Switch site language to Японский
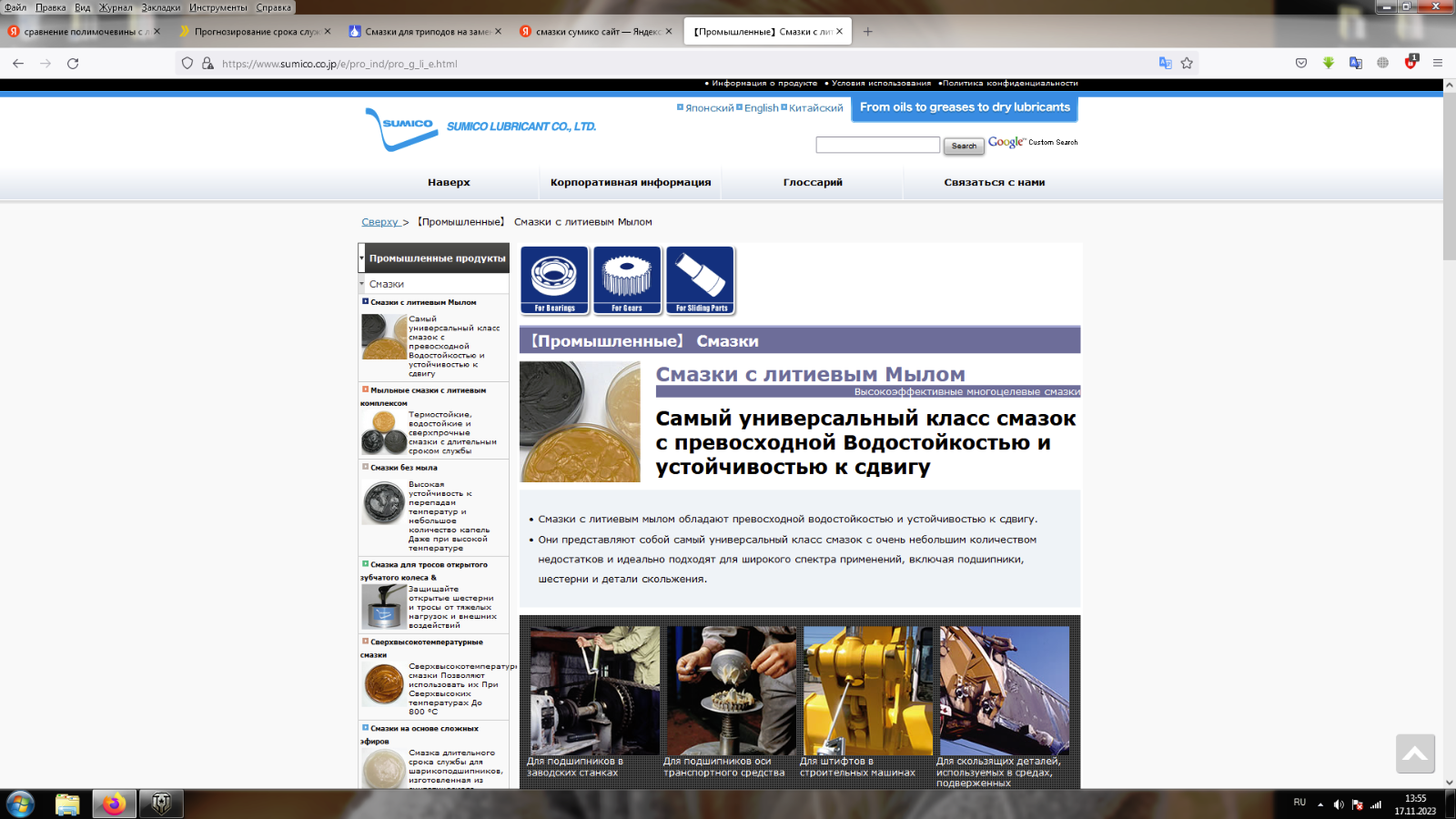This screenshot has width=1456, height=819. pyautogui.click(x=710, y=107)
